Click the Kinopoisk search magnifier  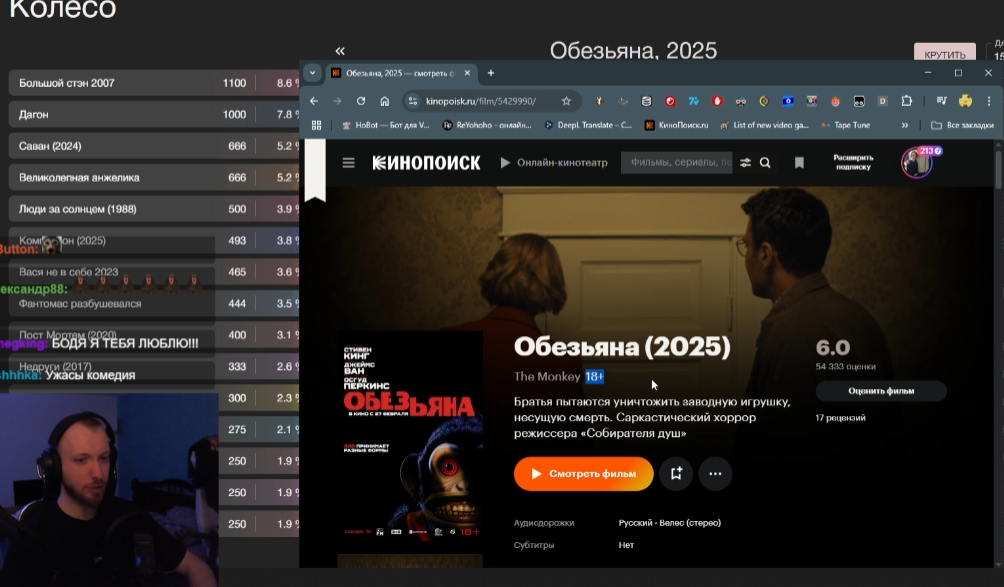coord(765,163)
